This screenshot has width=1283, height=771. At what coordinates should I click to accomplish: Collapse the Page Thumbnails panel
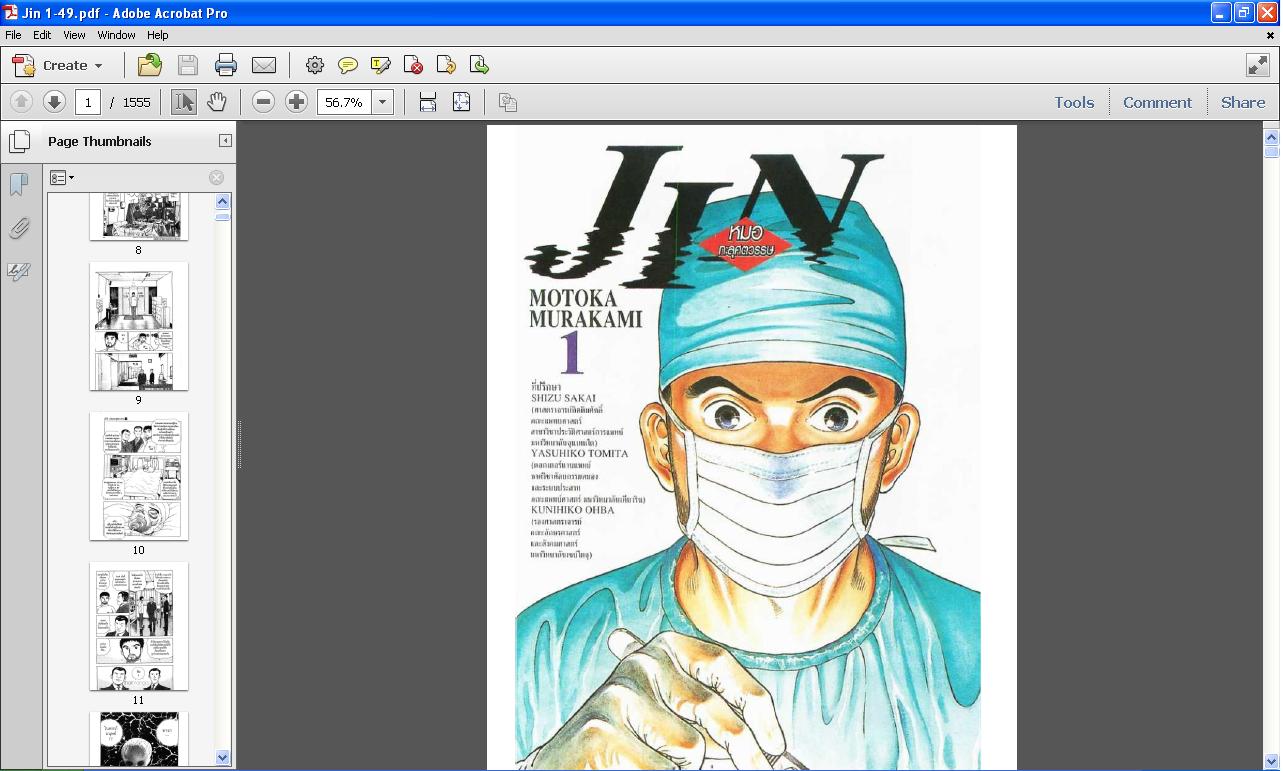225,141
